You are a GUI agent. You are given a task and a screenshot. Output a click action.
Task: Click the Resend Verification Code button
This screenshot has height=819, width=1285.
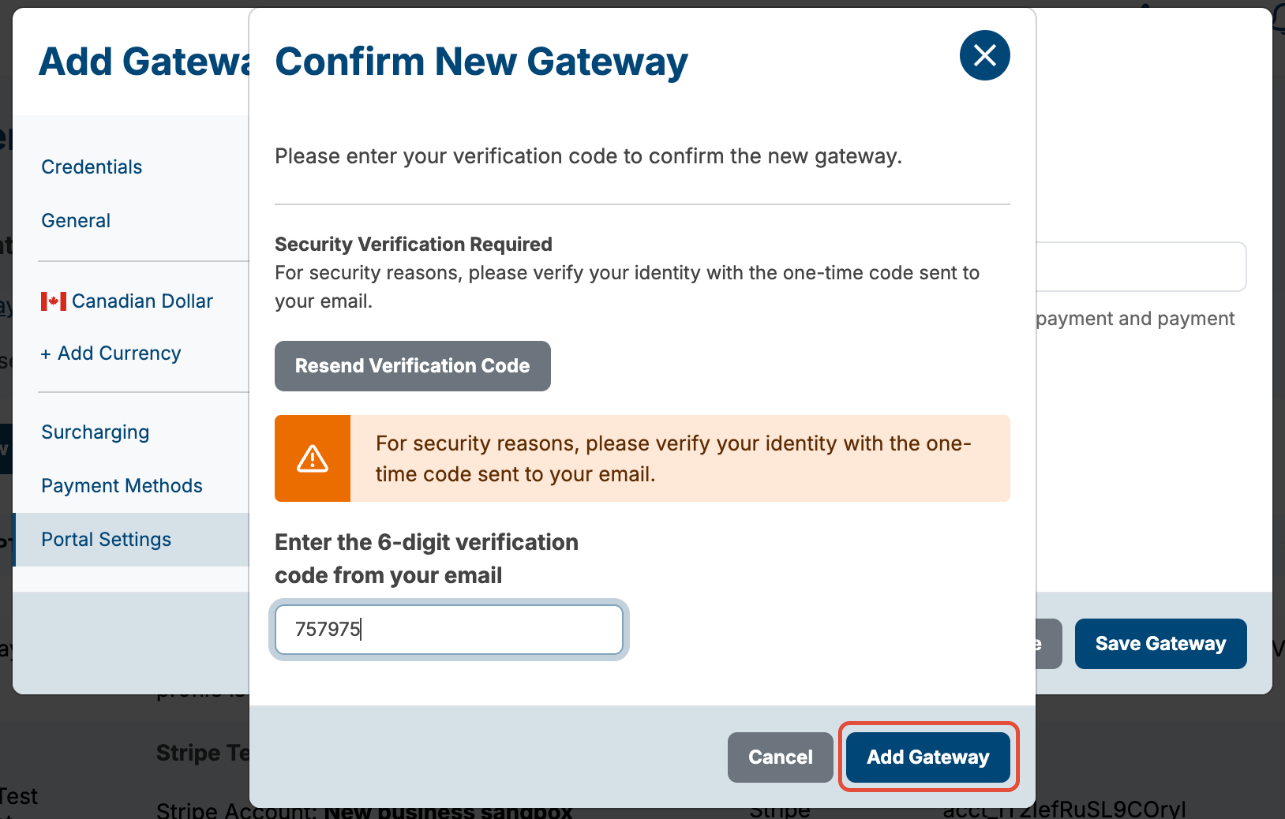click(x=412, y=366)
